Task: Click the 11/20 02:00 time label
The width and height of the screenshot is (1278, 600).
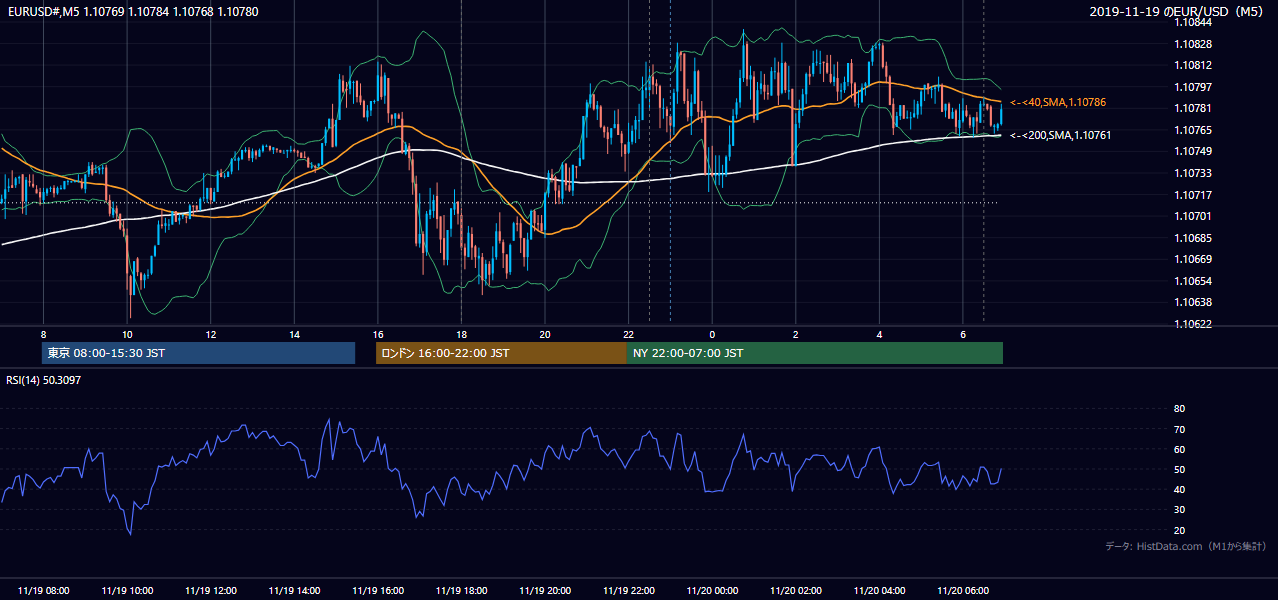Action: (x=795, y=591)
